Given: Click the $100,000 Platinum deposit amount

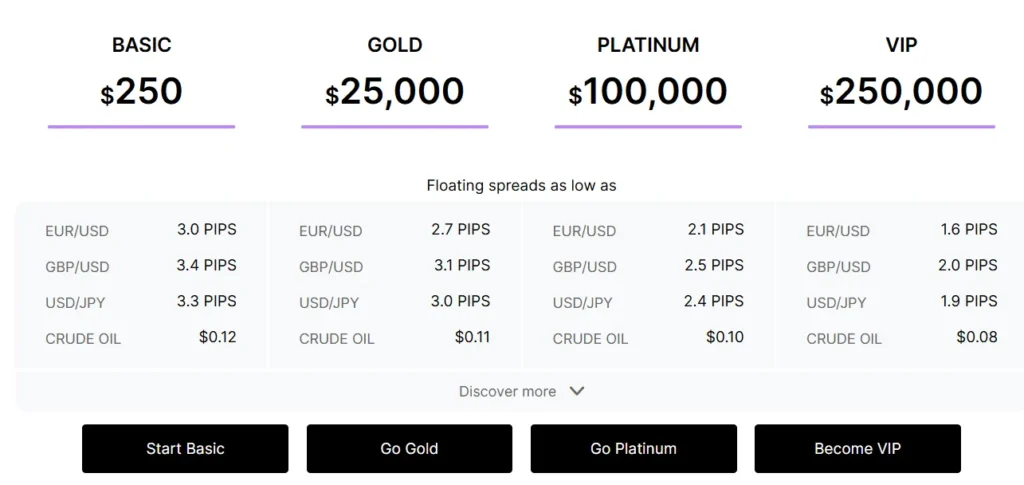Looking at the screenshot, I should point(648,92).
